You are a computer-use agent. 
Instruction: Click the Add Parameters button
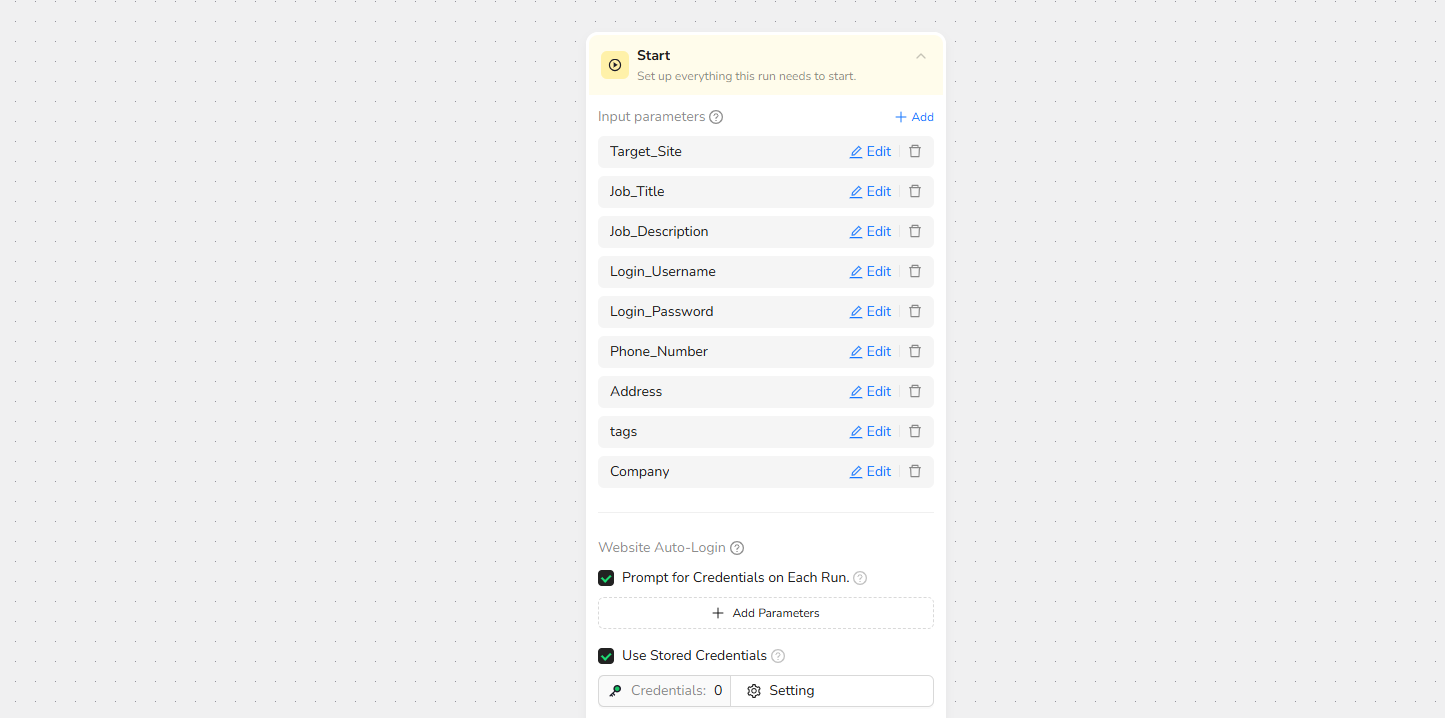(765, 613)
